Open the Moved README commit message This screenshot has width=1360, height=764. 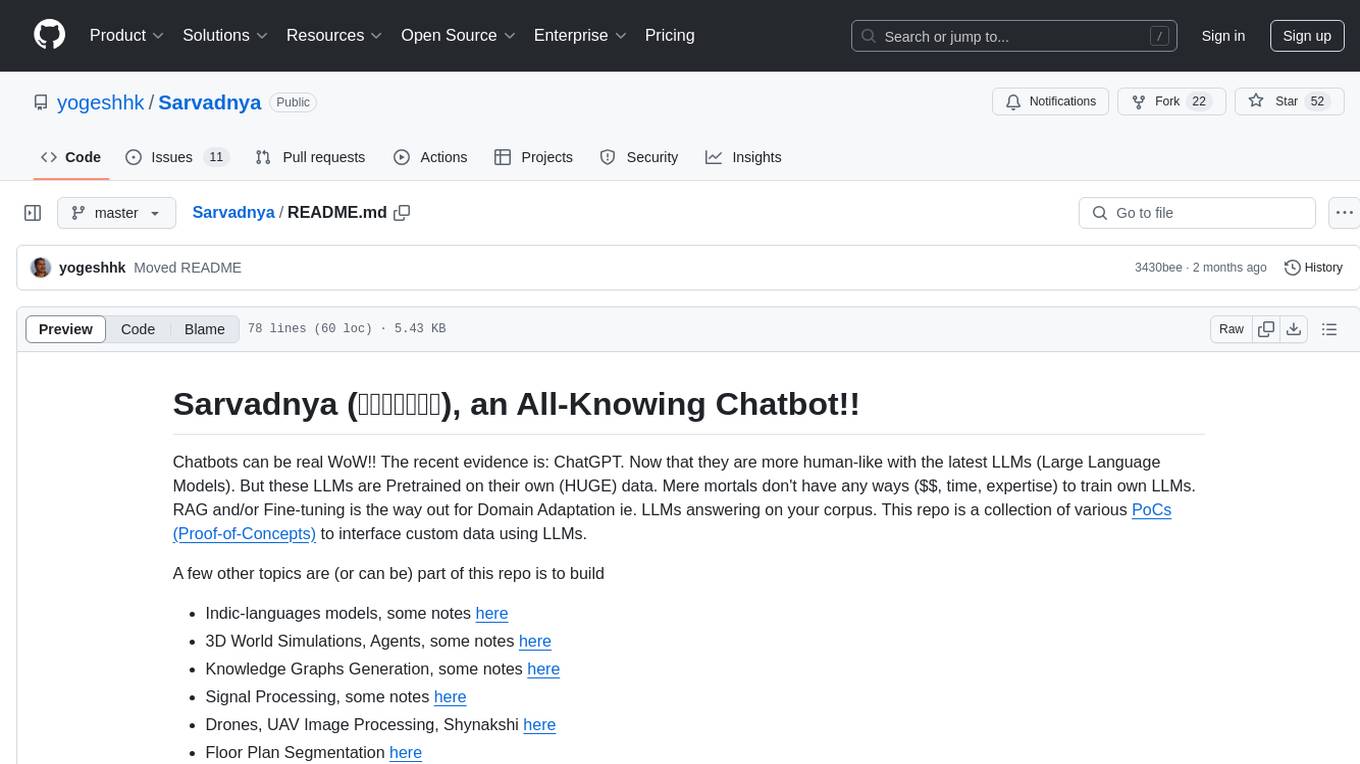pos(188,268)
